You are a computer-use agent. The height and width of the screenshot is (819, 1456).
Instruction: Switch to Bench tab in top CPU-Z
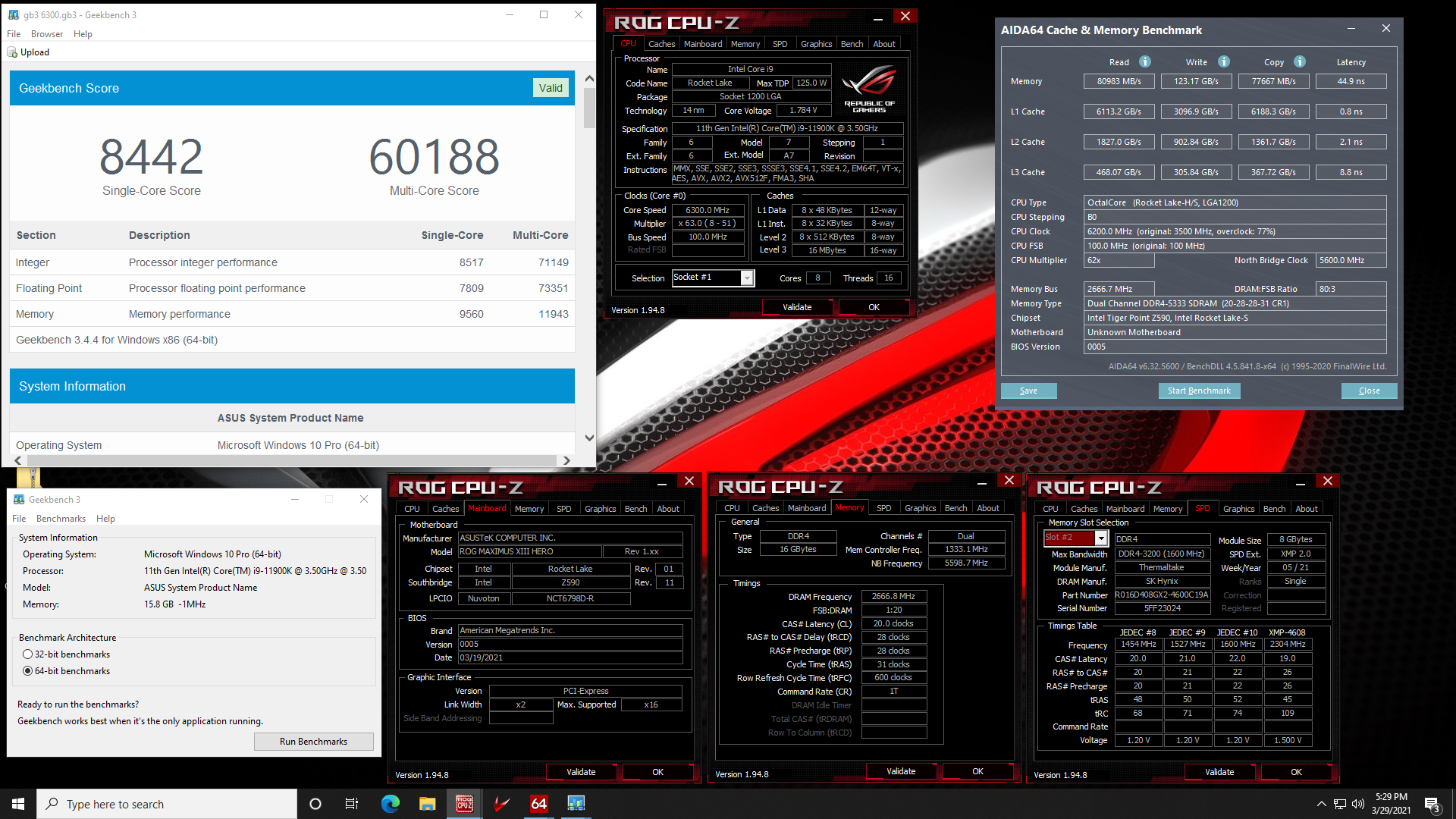[x=852, y=44]
